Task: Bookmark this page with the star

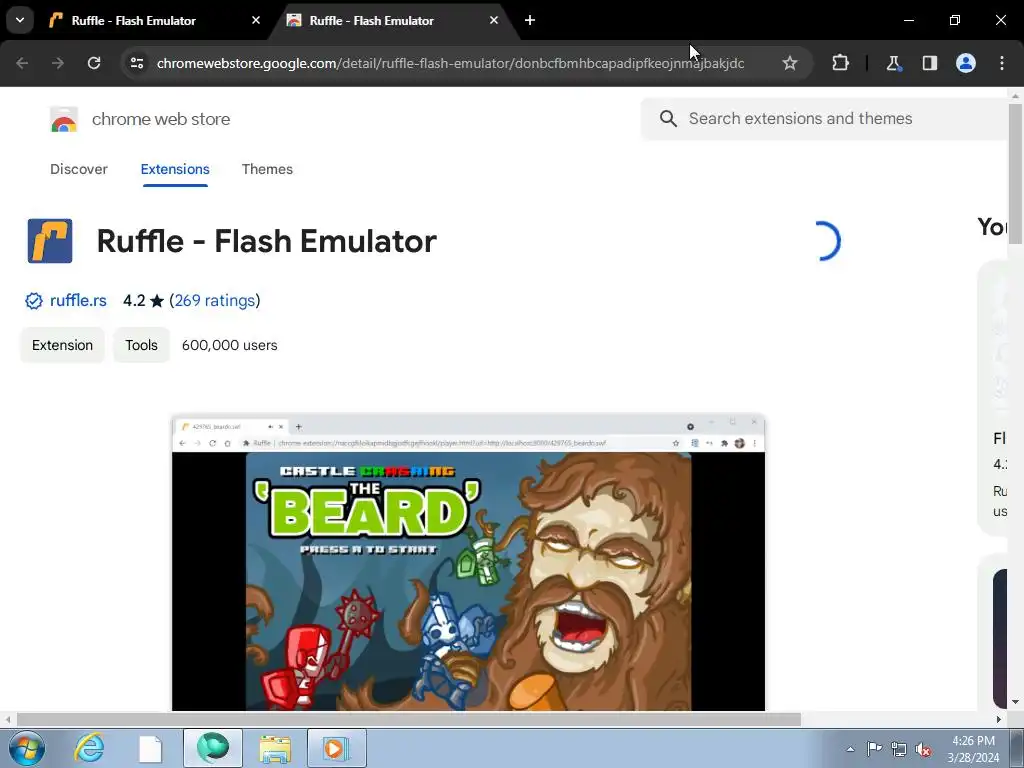Action: pyautogui.click(x=790, y=63)
